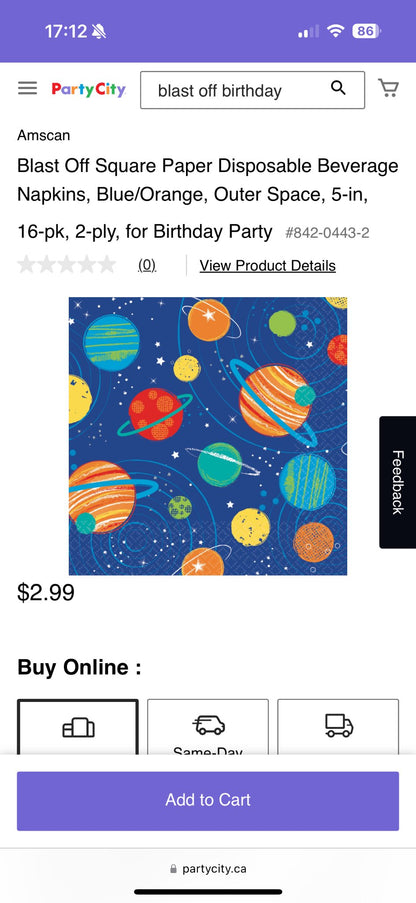Tap the Wi-Fi status icon
Screen dimensions: 416x903
(335, 31)
